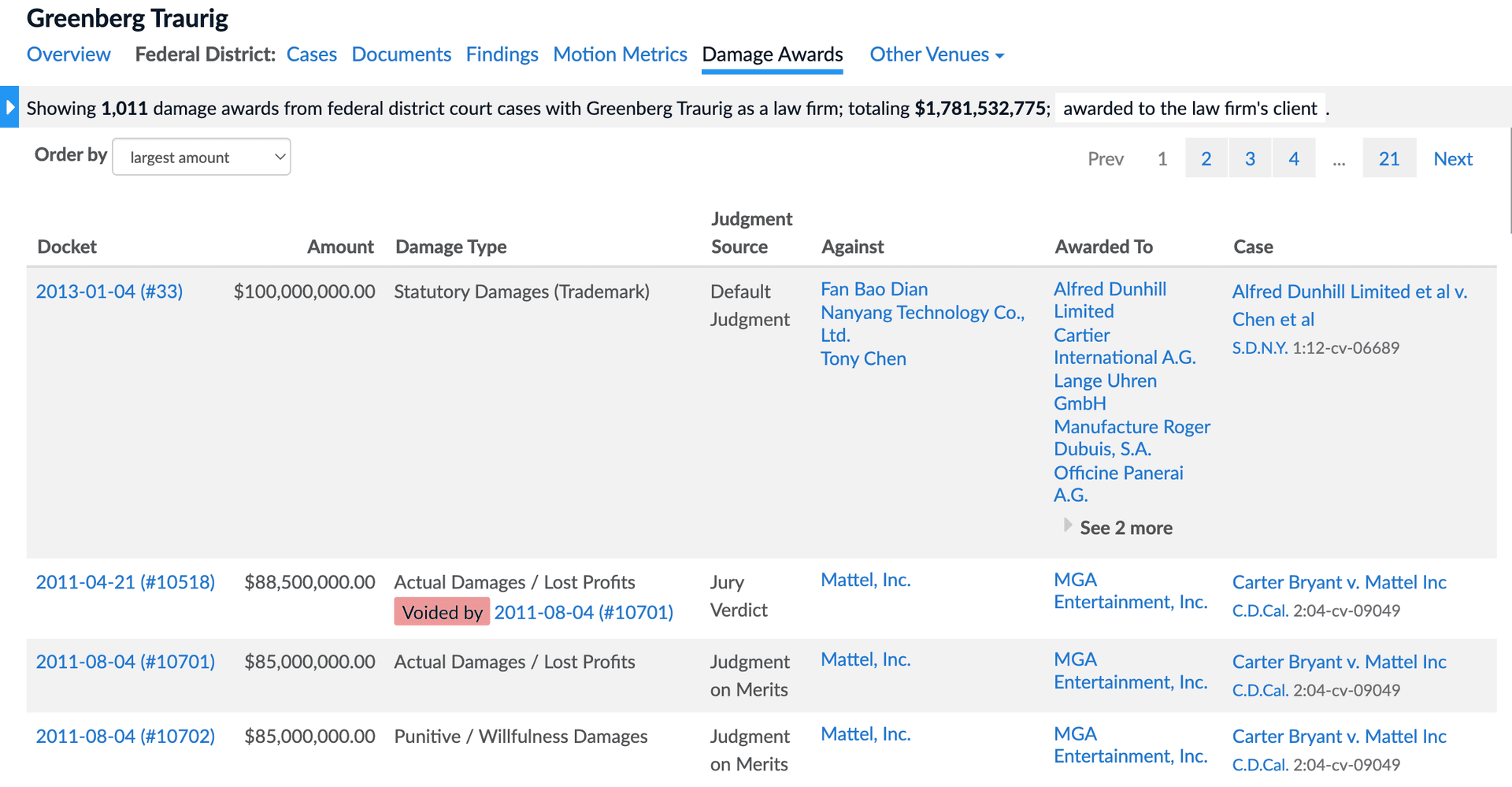The image size is (1512, 787).
Task: Expand See 2 more awarded parties
Action: pos(1117,528)
